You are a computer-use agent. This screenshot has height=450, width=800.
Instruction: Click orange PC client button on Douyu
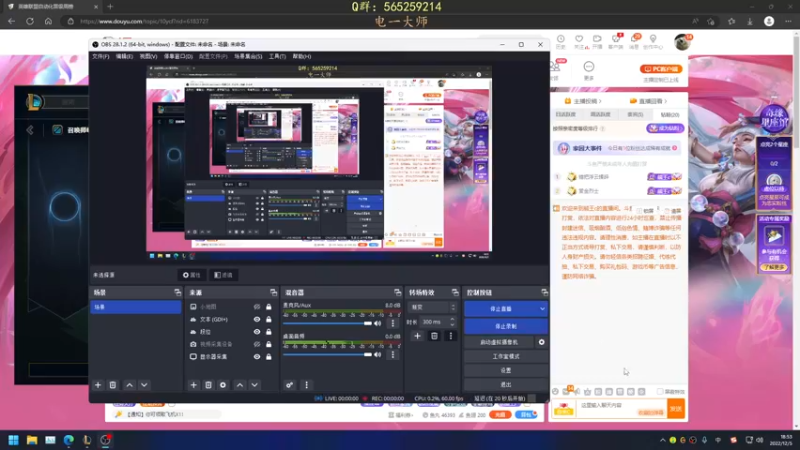[661, 69]
